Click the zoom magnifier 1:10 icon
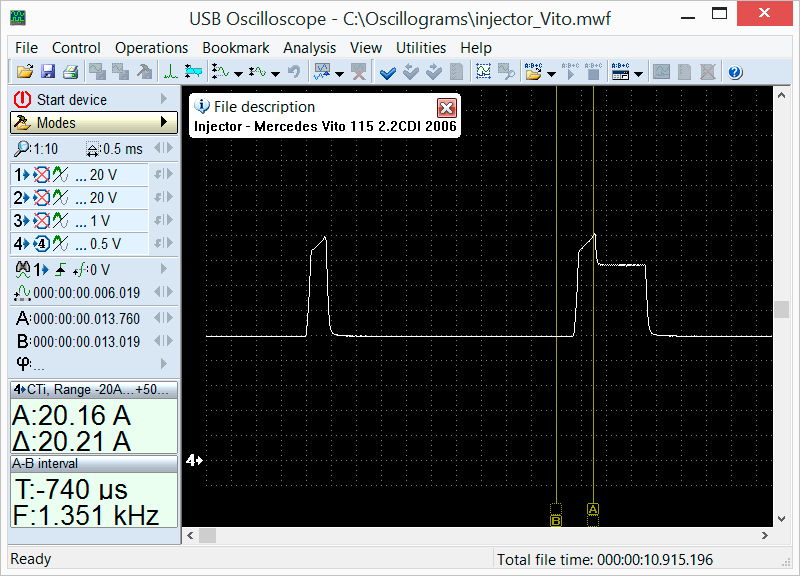The height and width of the screenshot is (576, 800). pos(24,149)
